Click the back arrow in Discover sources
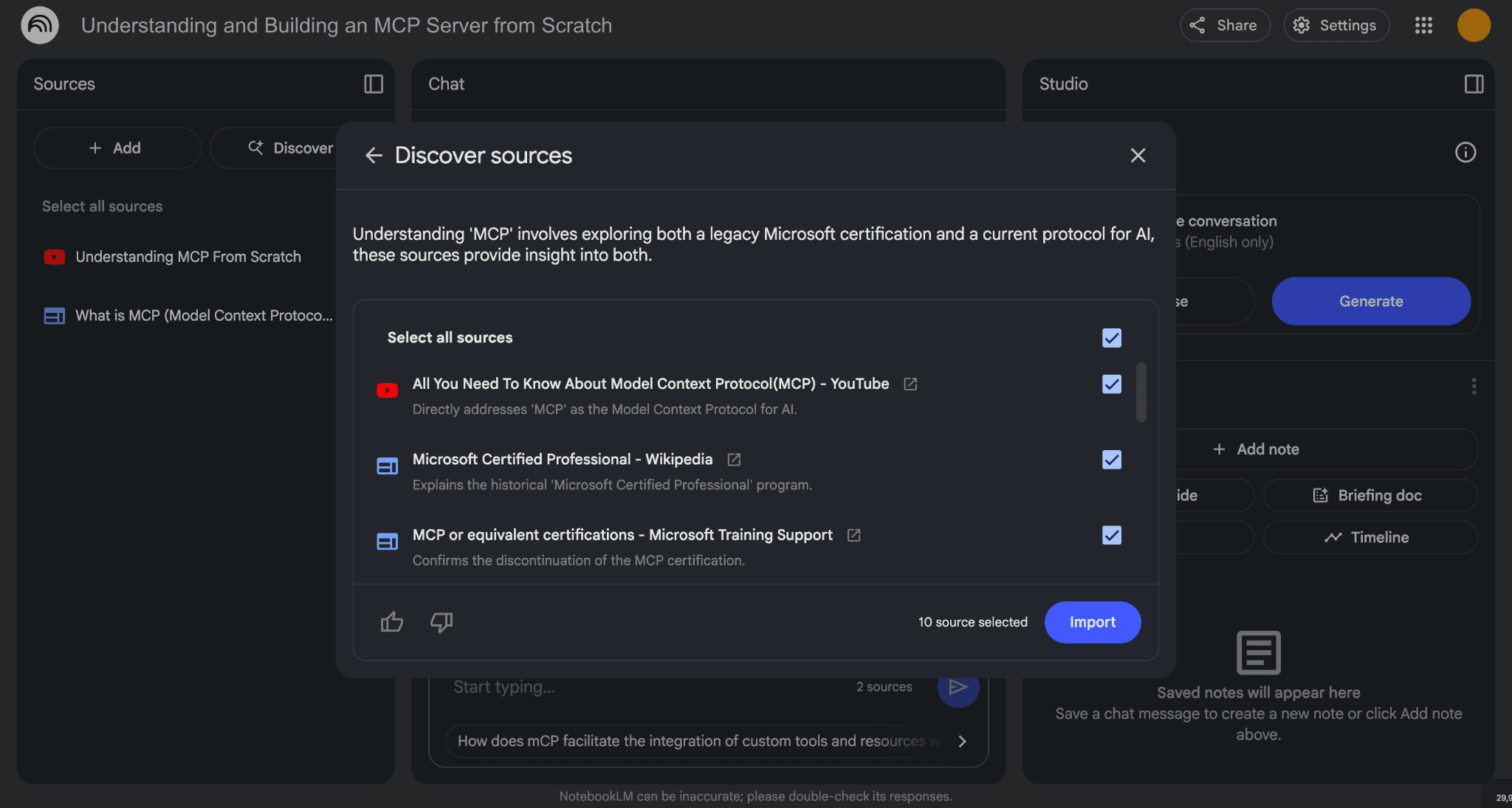The image size is (1512, 808). [x=374, y=156]
